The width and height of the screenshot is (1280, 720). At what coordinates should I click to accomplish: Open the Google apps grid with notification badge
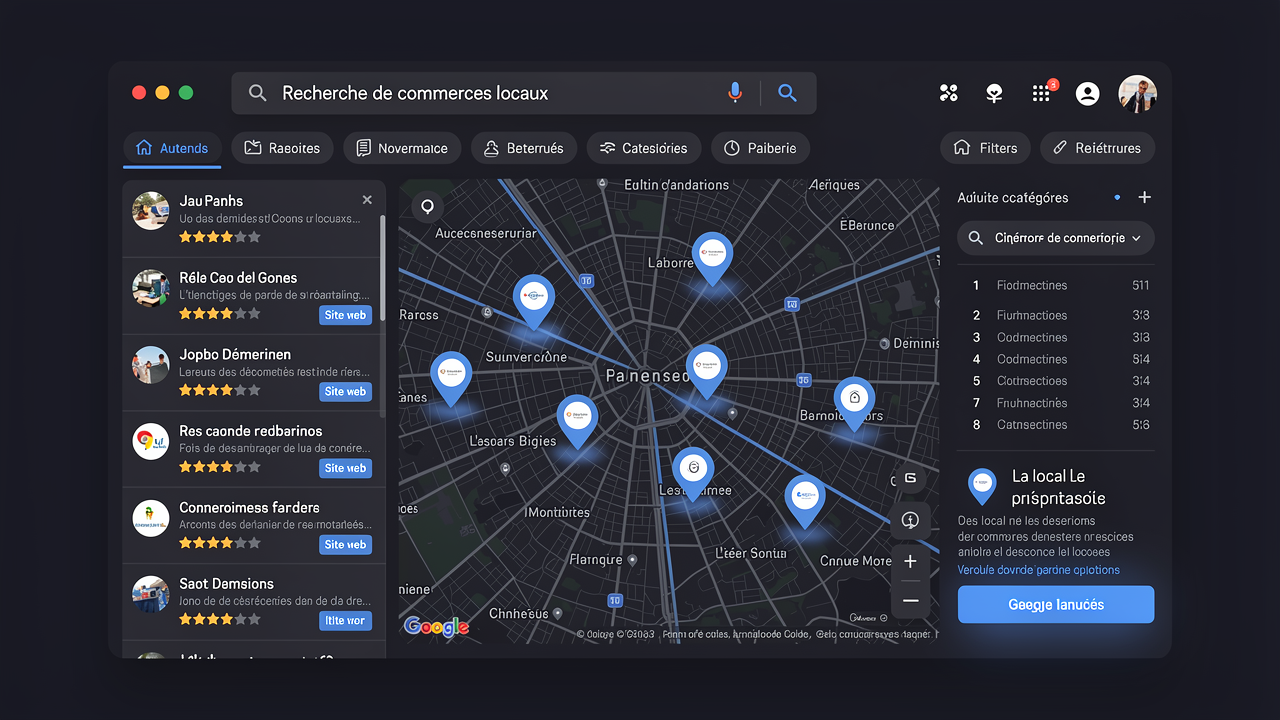[1040, 92]
